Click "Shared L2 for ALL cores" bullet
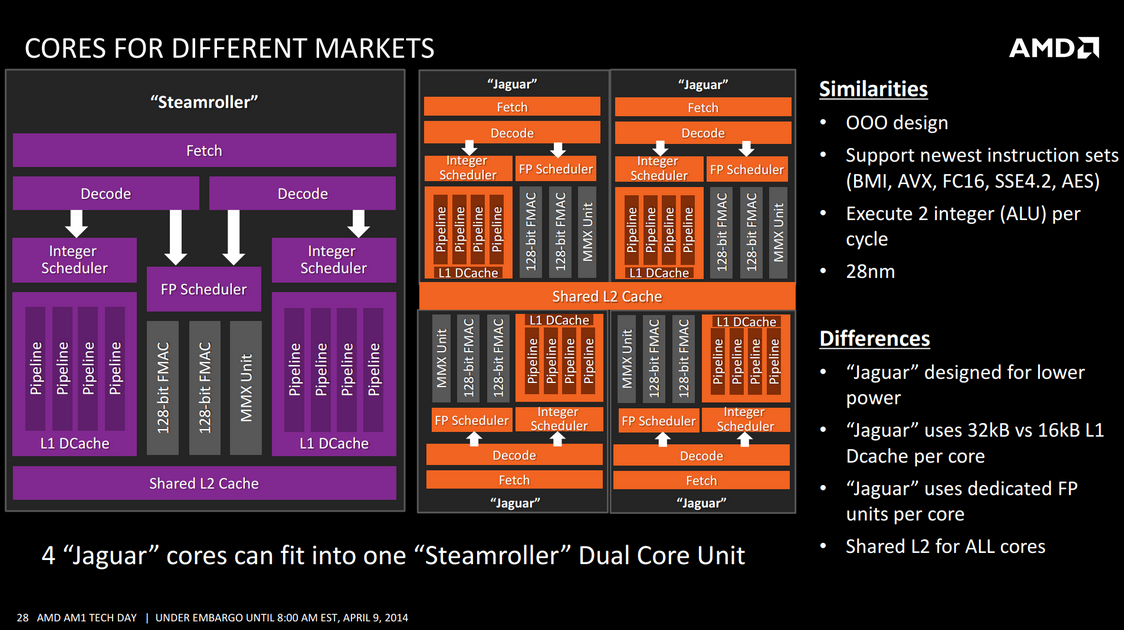Screen dimensions: 1124x630 click(946, 546)
